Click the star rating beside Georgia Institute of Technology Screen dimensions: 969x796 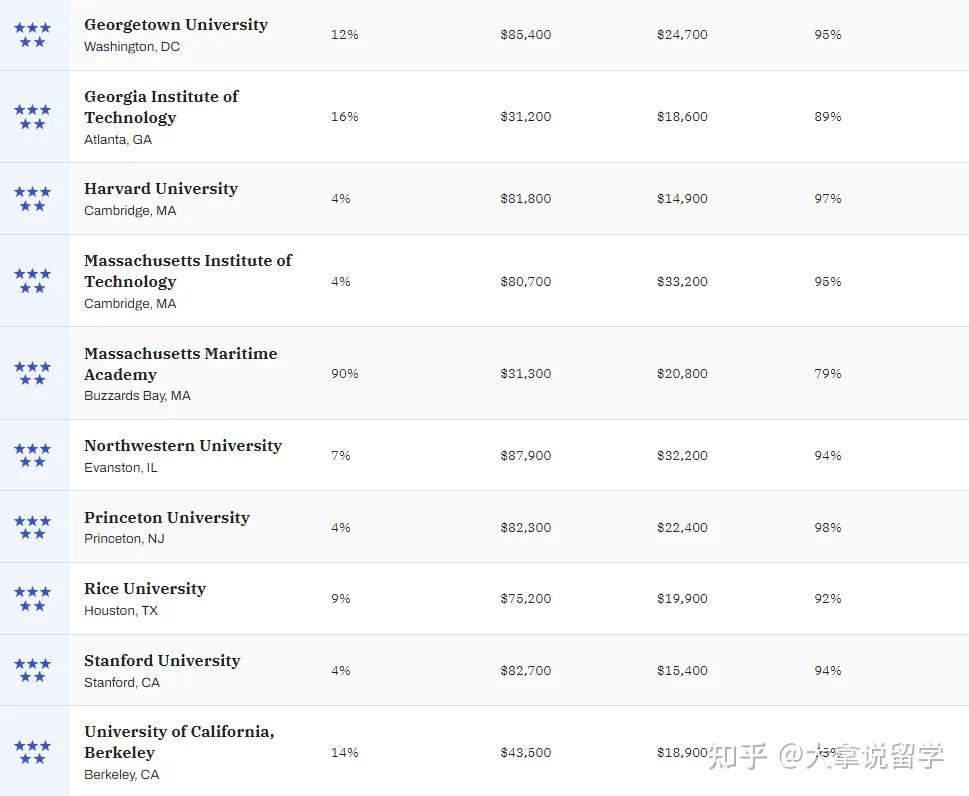32,117
